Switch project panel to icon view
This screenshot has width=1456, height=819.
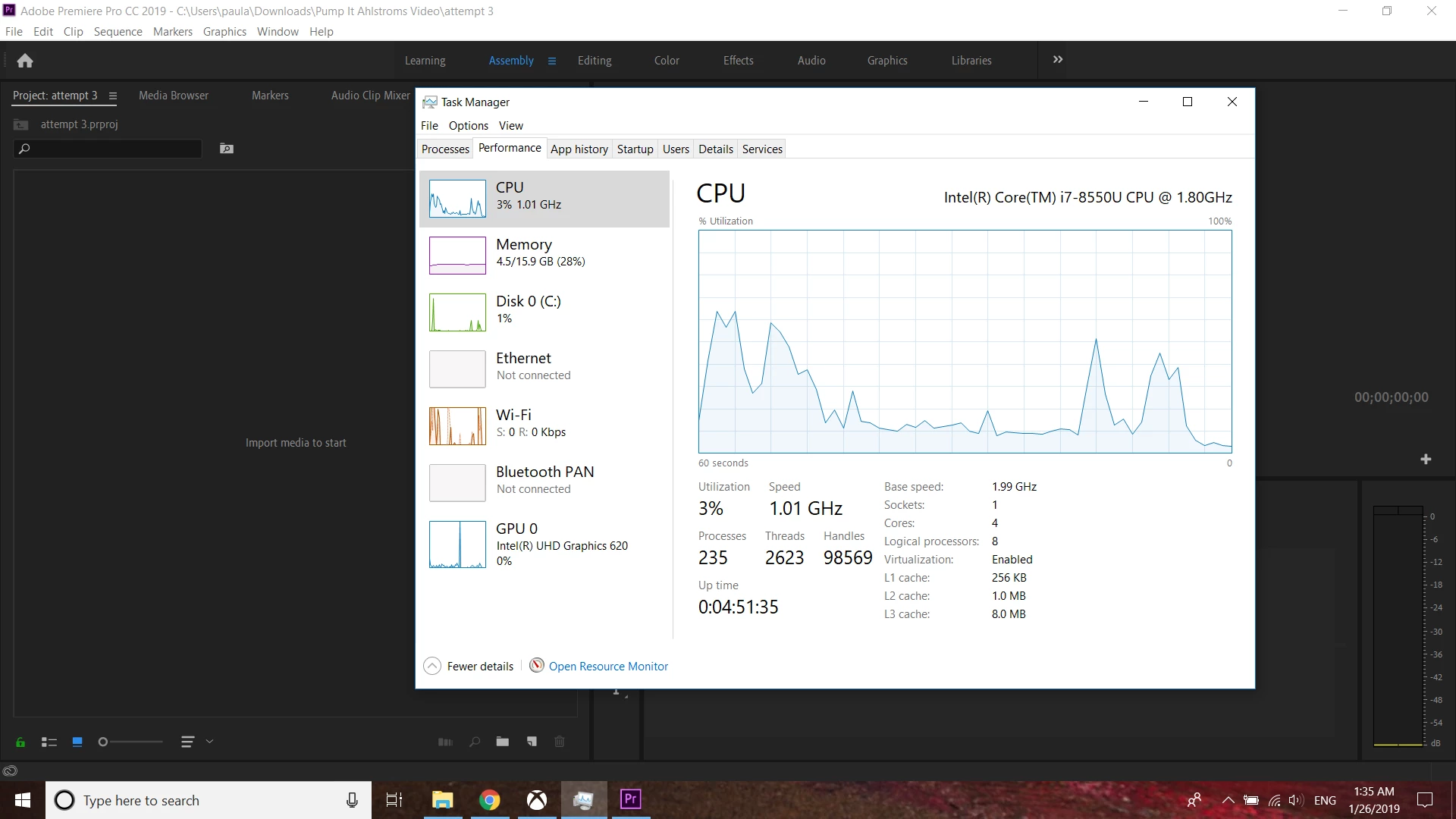coord(77,742)
